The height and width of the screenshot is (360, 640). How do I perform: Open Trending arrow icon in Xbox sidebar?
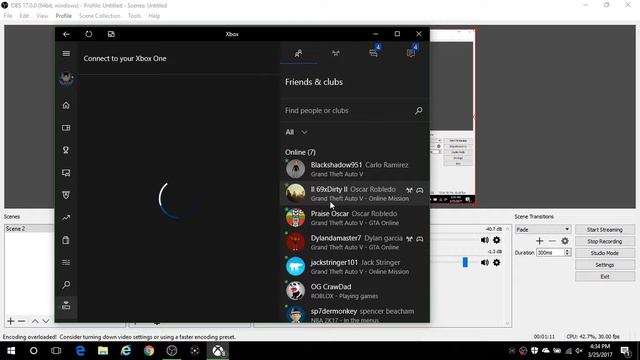[x=66, y=218]
